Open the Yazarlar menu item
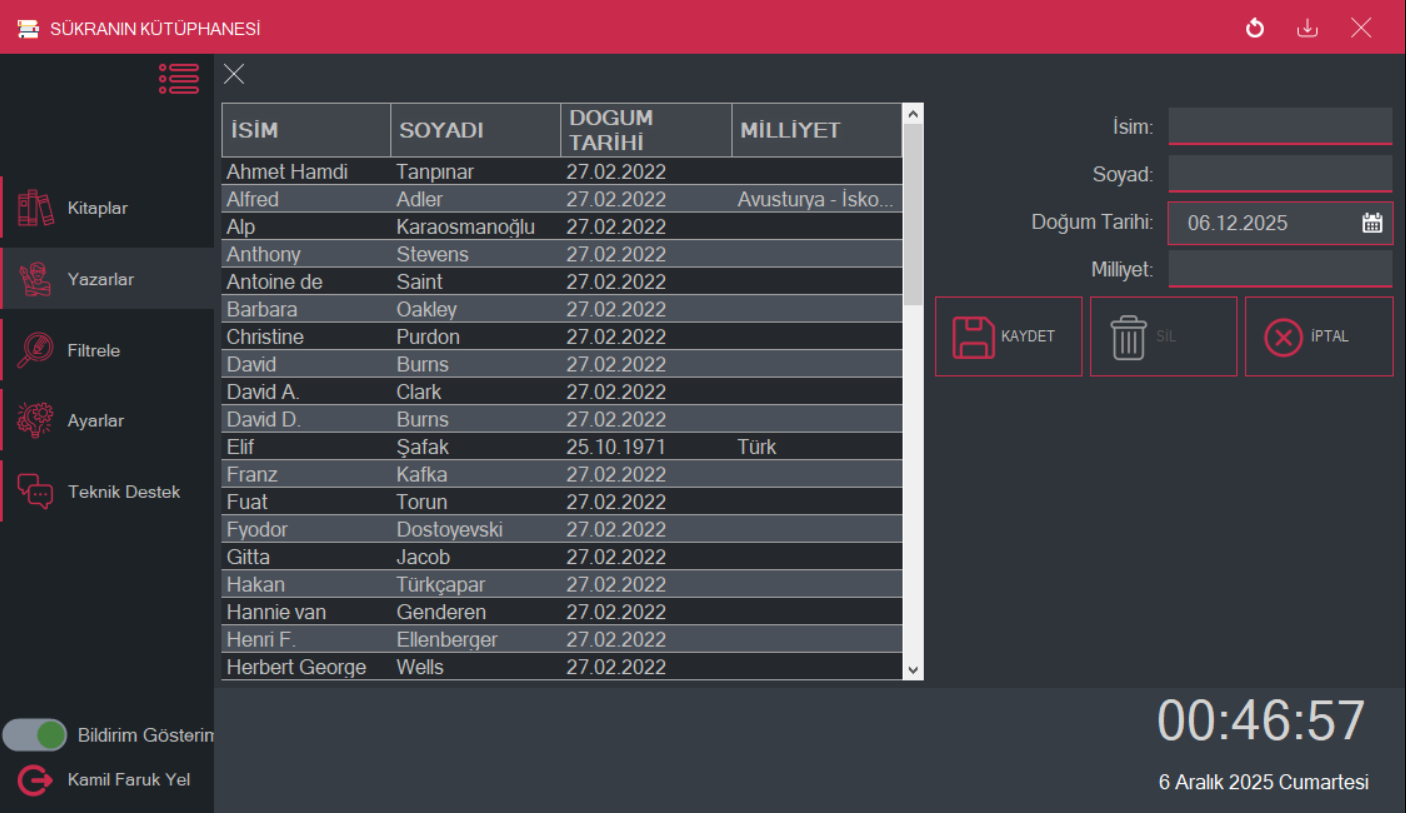 coord(100,279)
